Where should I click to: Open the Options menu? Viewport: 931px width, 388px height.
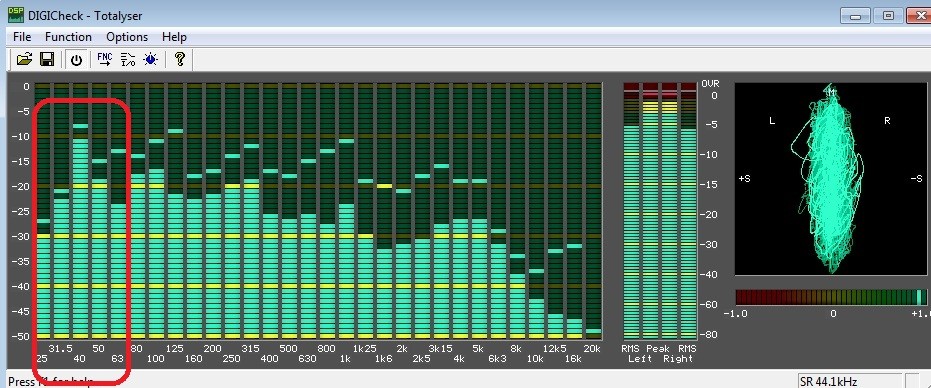tap(127, 37)
